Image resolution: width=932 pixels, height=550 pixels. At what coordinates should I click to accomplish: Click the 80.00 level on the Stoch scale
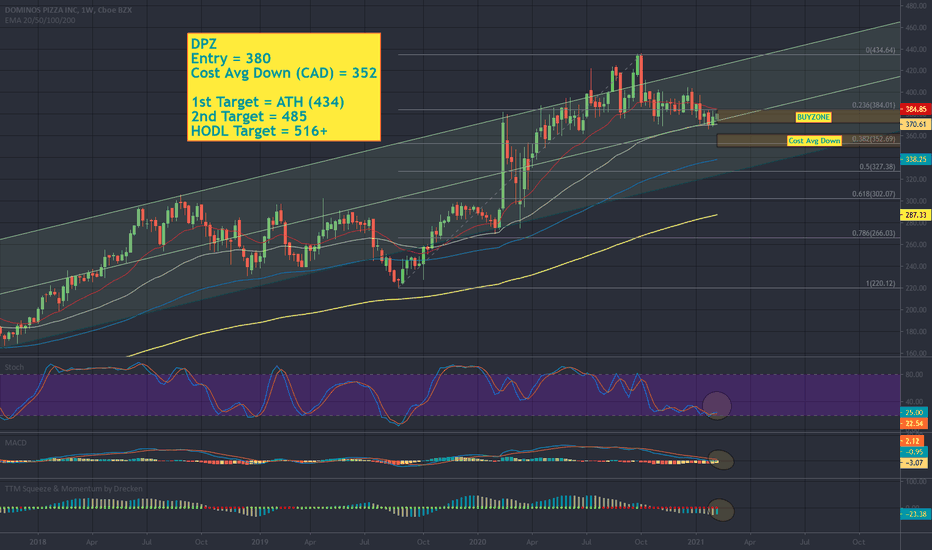[x=914, y=375]
